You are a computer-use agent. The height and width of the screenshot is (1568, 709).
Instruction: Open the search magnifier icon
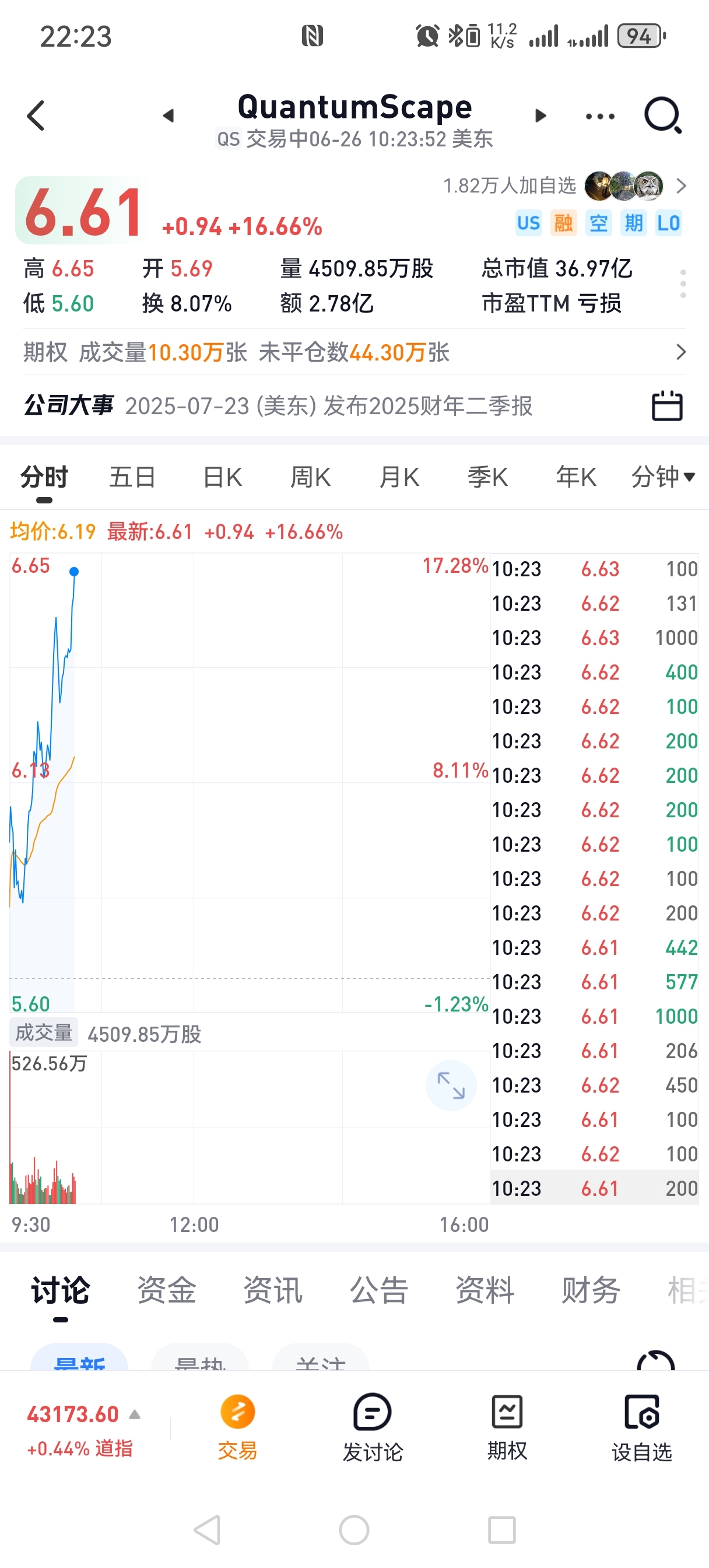(664, 115)
